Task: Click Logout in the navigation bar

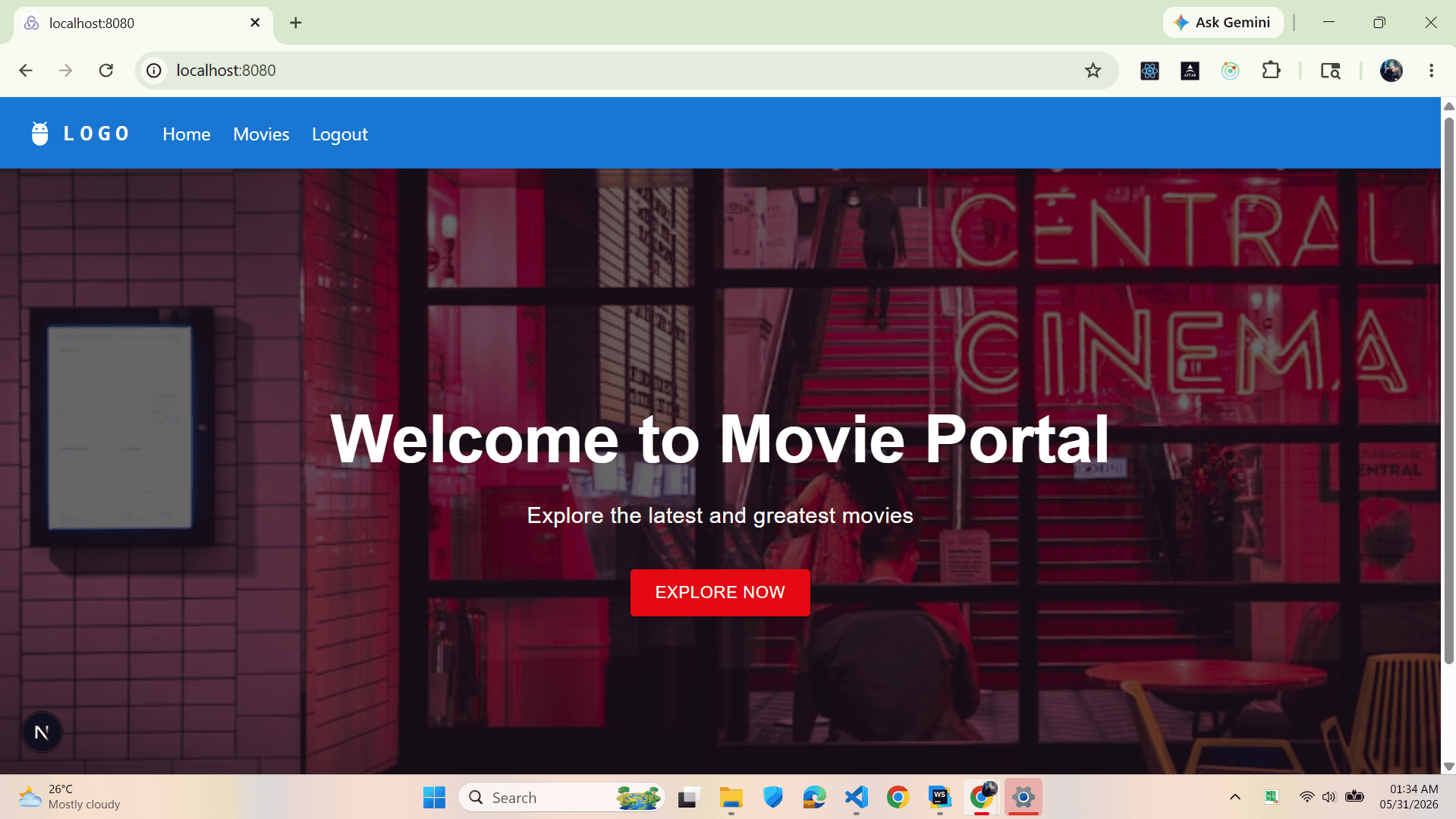Action: point(340,134)
